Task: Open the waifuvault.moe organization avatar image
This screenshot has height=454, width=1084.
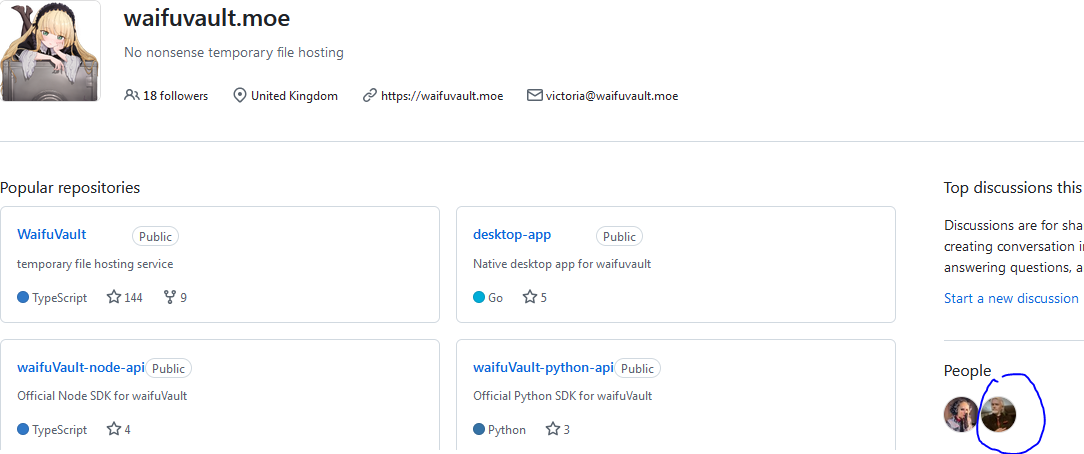Action: click(x=50, y=50)
